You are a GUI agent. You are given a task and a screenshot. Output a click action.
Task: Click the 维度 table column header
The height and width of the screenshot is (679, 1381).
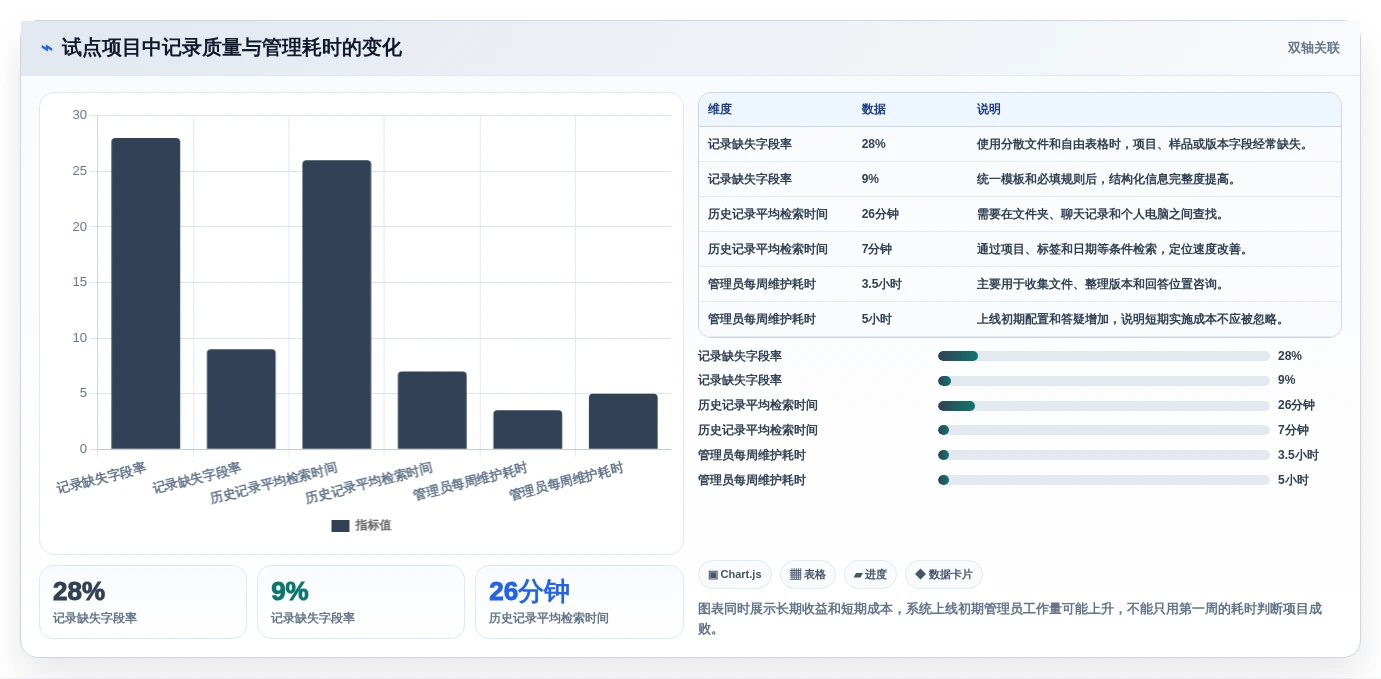point(720,109)
